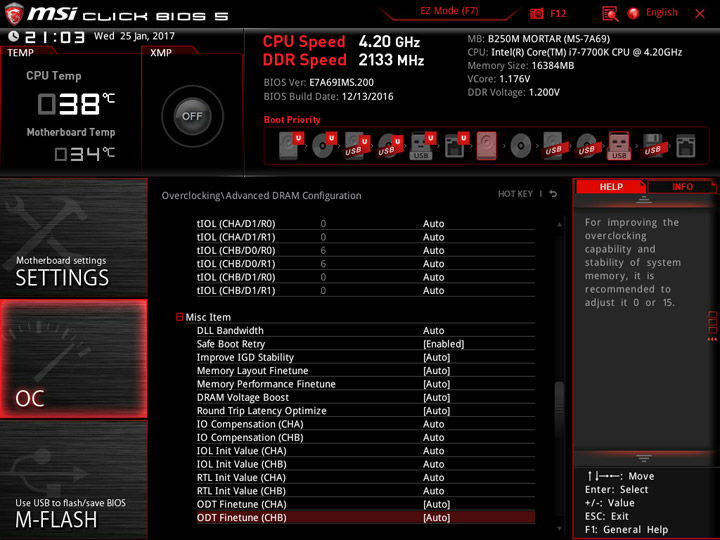
Task: Select the tIOL (CHB/D0/R1) row label
Action: [x=236, y=264]
